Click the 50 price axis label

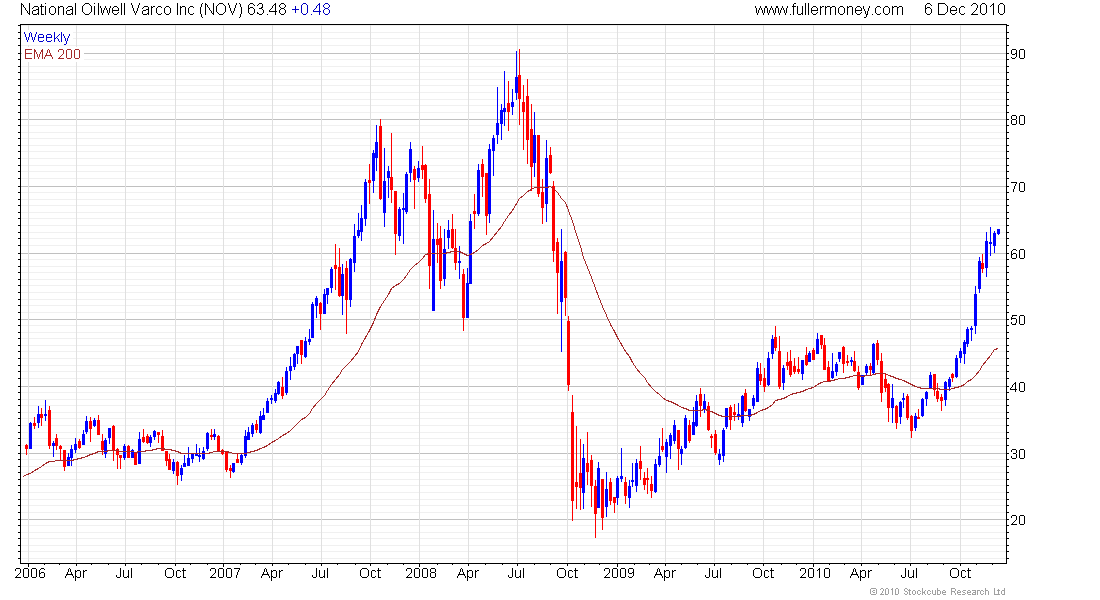coord(1017,320)
